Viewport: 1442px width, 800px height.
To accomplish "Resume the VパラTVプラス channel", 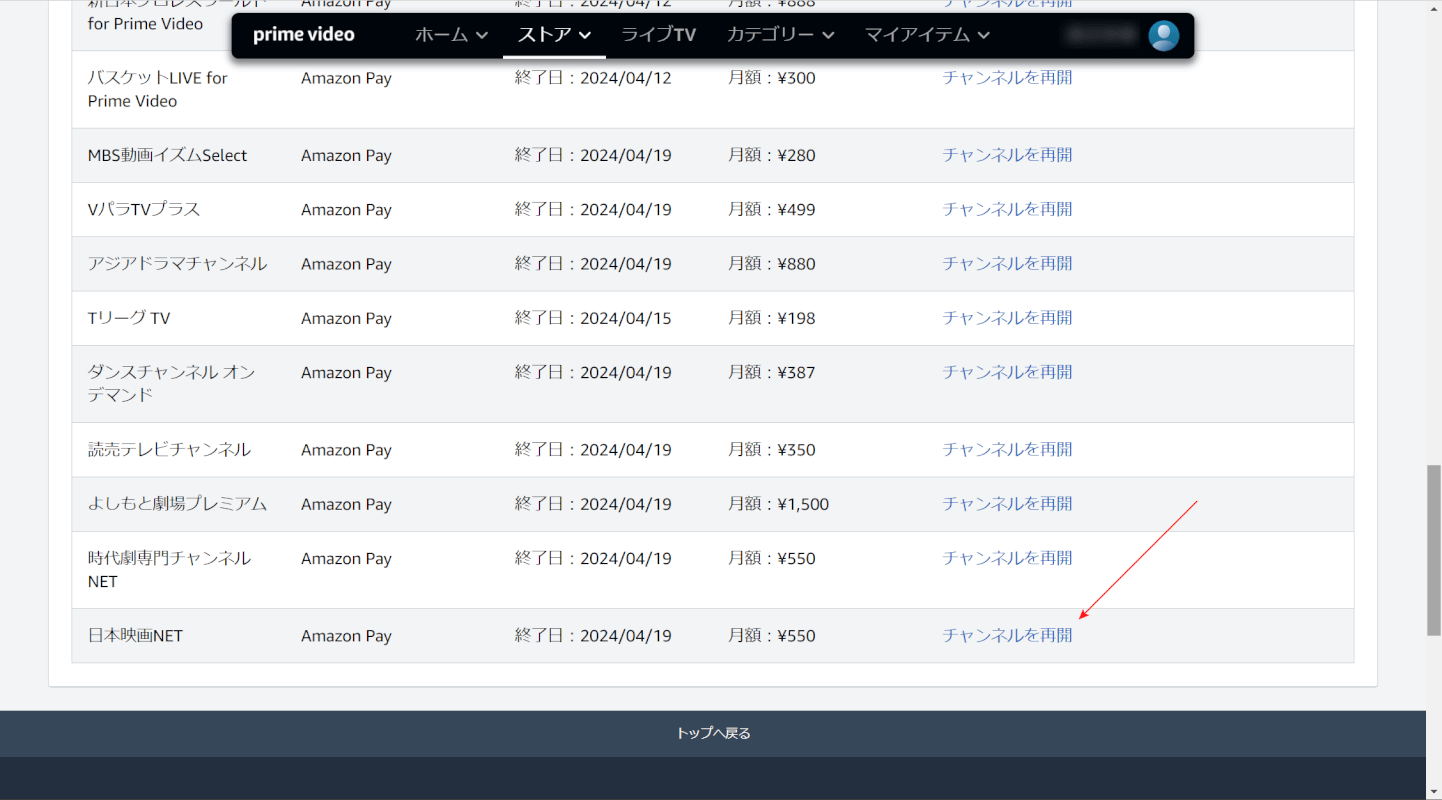I will (x=1007, y=209).
